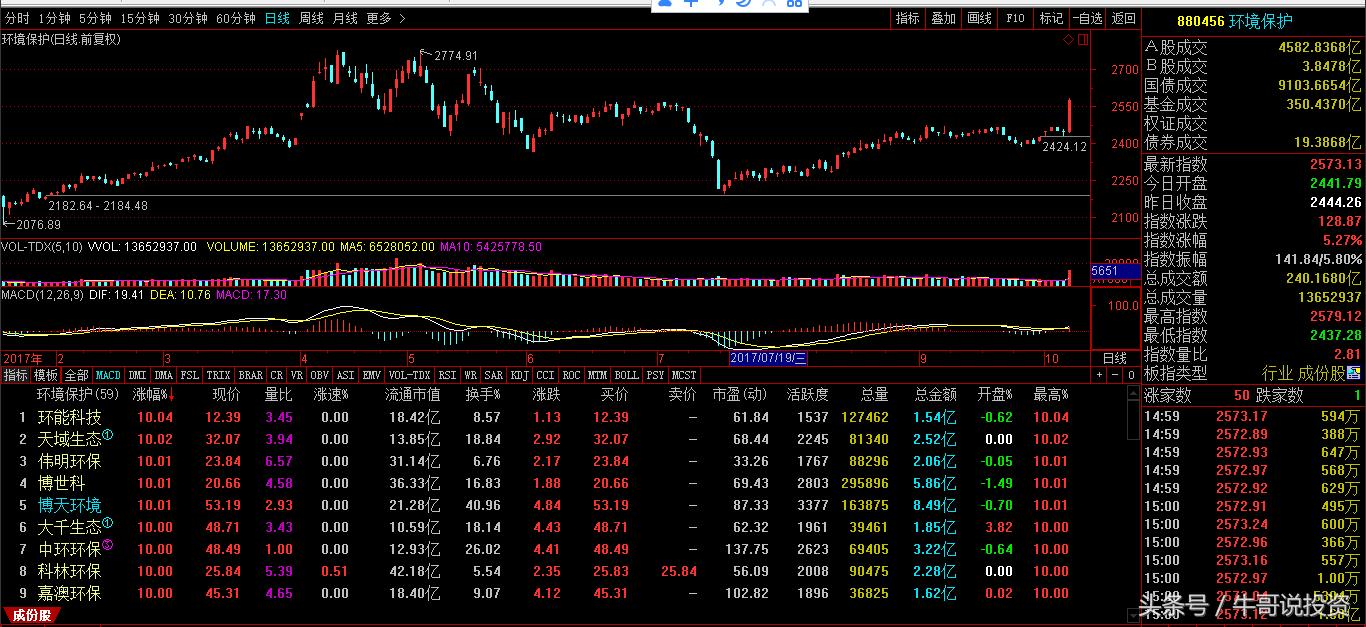Click the F10 fundamentals icon
Viewport: 1366px width, 627px height.
point(1014,18)
